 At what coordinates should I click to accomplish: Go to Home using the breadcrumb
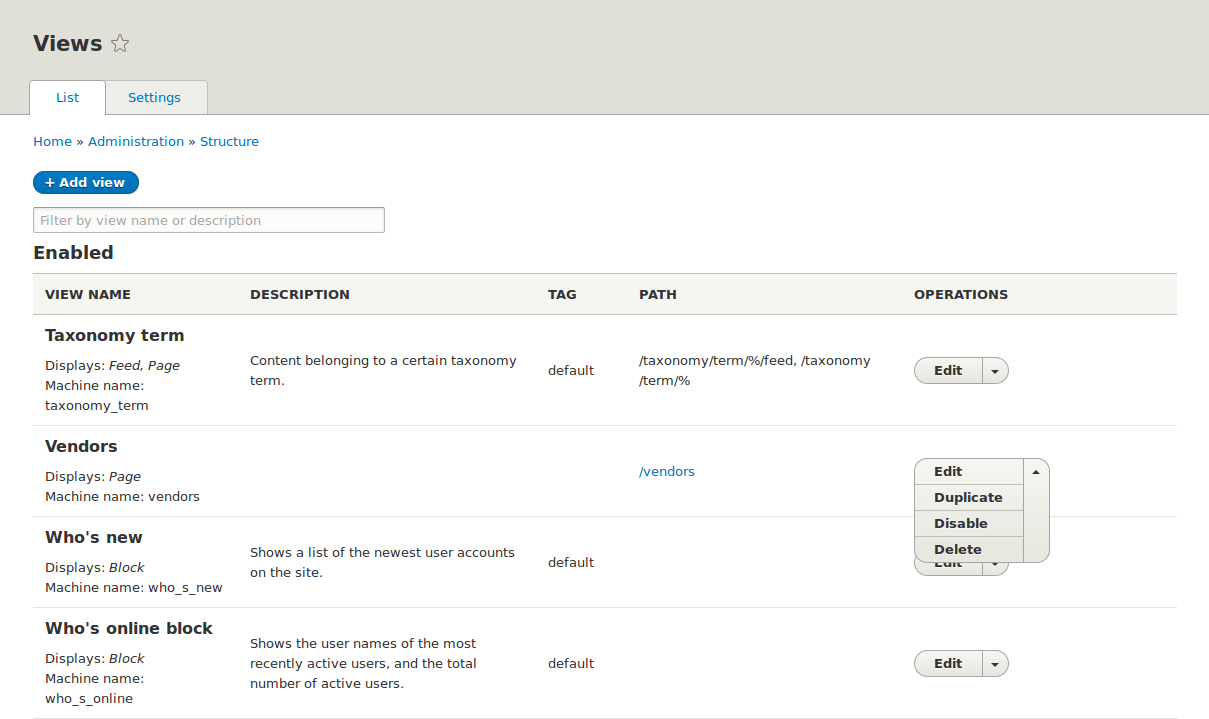52,141
